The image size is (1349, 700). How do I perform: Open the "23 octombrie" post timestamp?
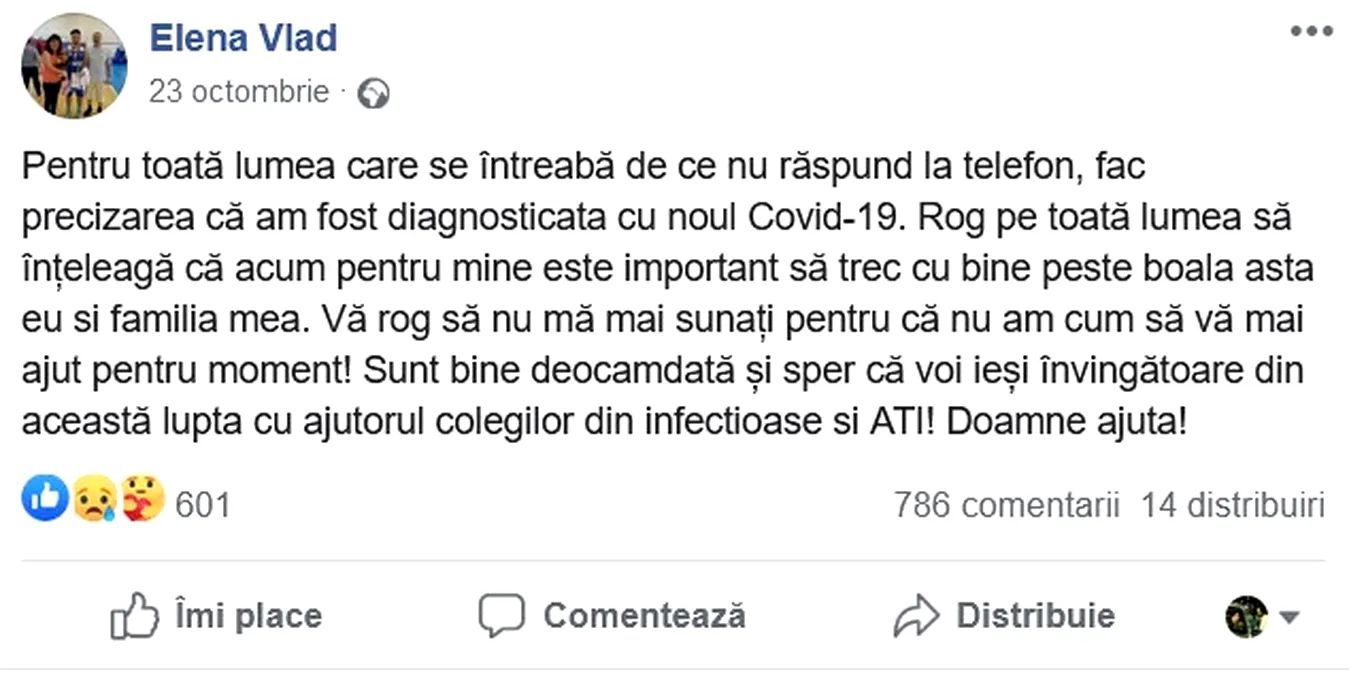point(238,92)
